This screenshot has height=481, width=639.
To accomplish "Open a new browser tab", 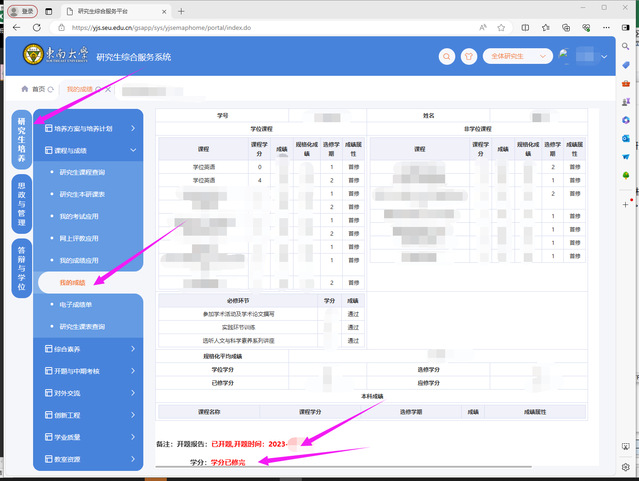I will click(180, 10).
